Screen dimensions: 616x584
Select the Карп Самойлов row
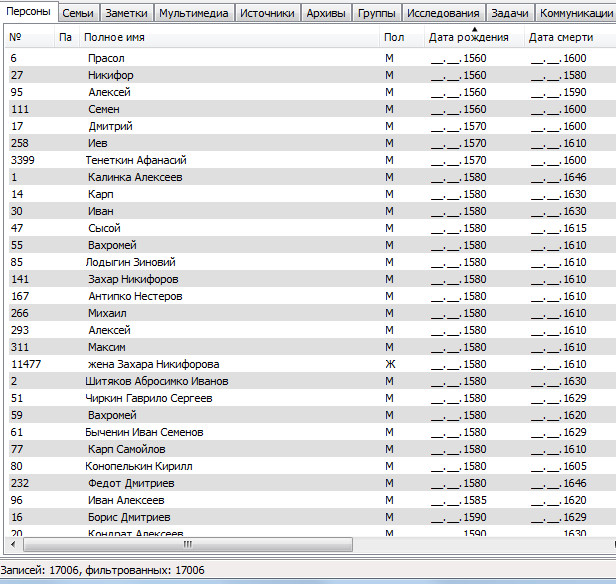310,450
